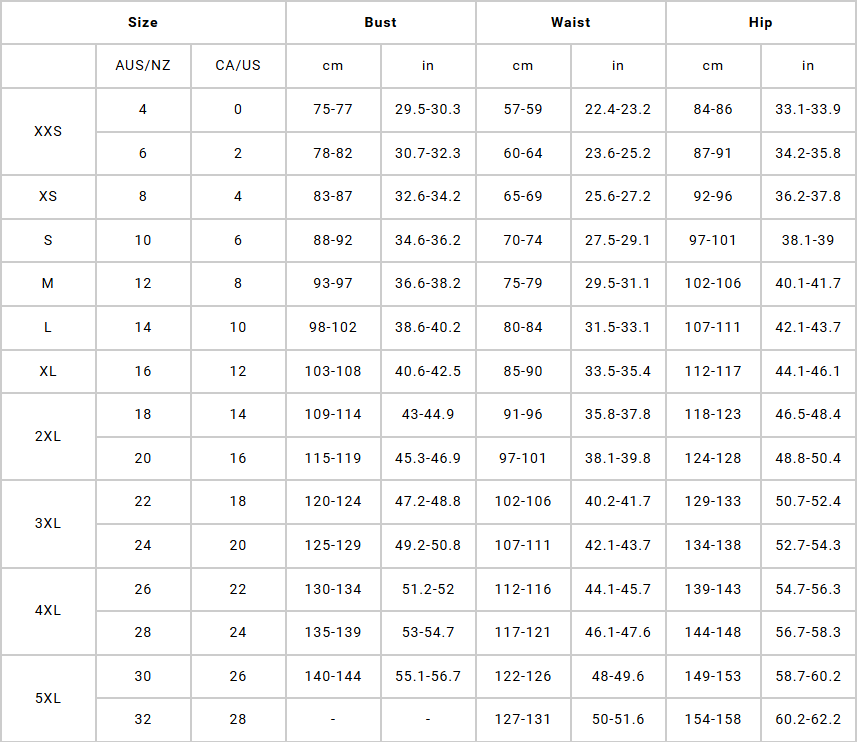The image size is (857, 742).
Task: Click the Waist header cell
Action: [570, 22]
